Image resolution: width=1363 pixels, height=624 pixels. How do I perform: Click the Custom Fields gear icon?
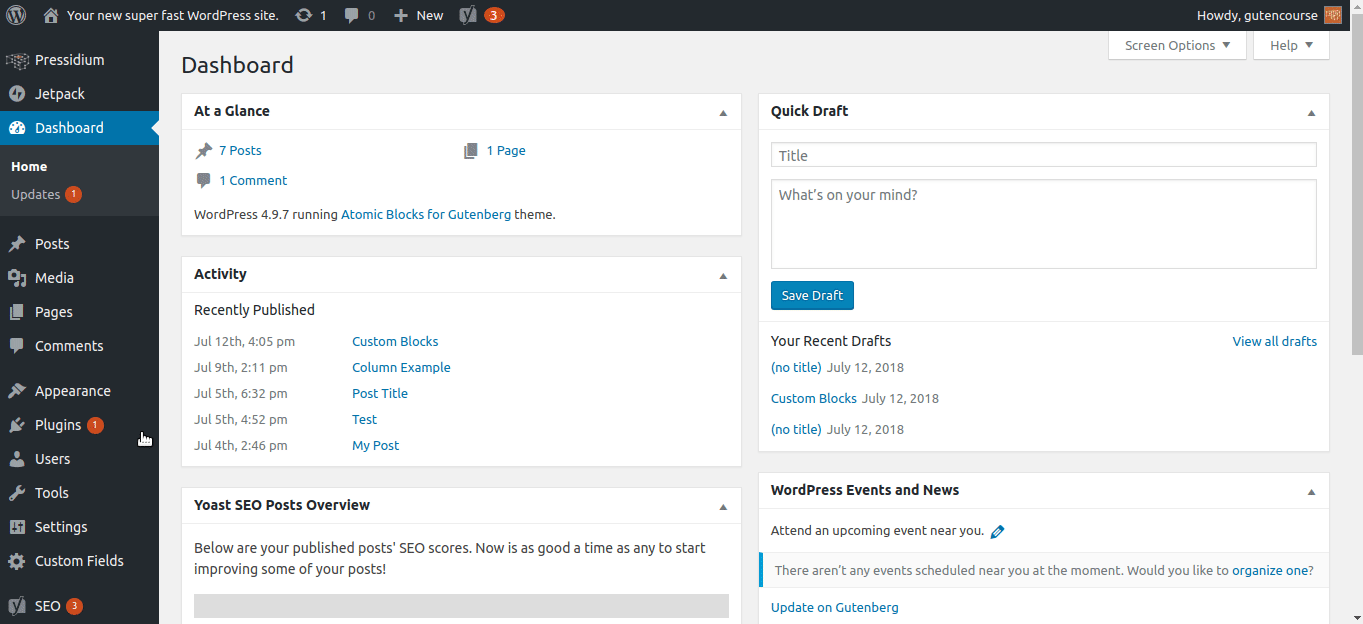pos(17,561)
